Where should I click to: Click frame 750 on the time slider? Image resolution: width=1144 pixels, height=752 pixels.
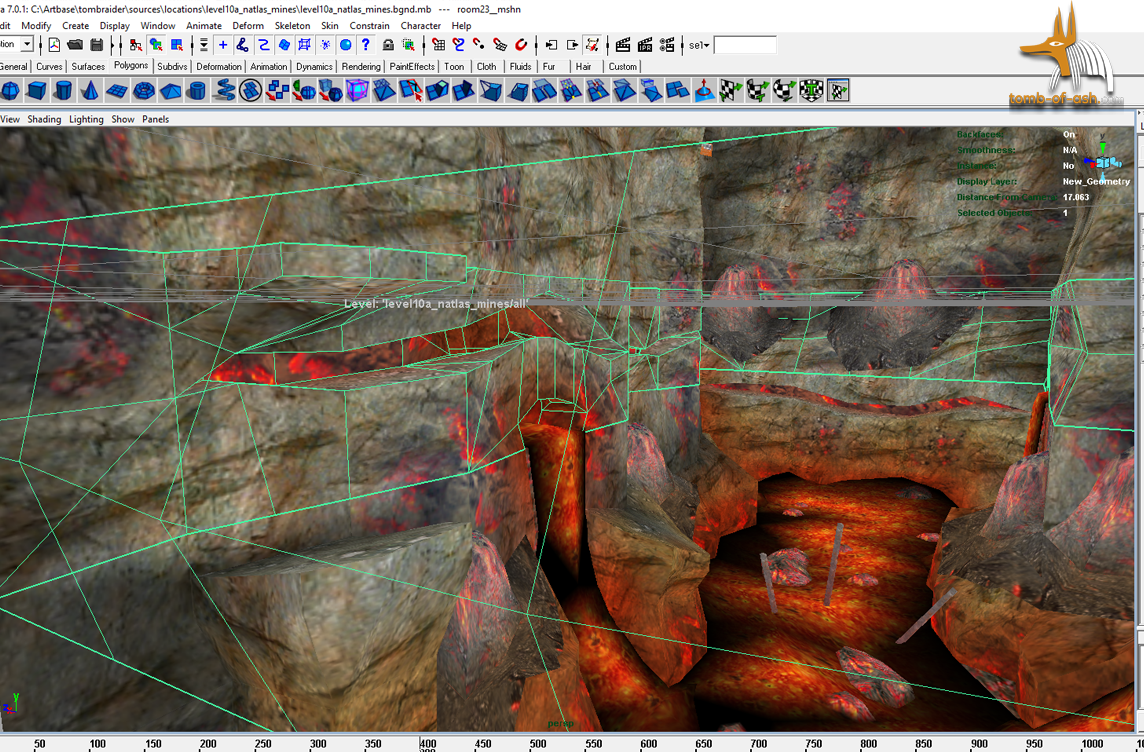point(814,744)
